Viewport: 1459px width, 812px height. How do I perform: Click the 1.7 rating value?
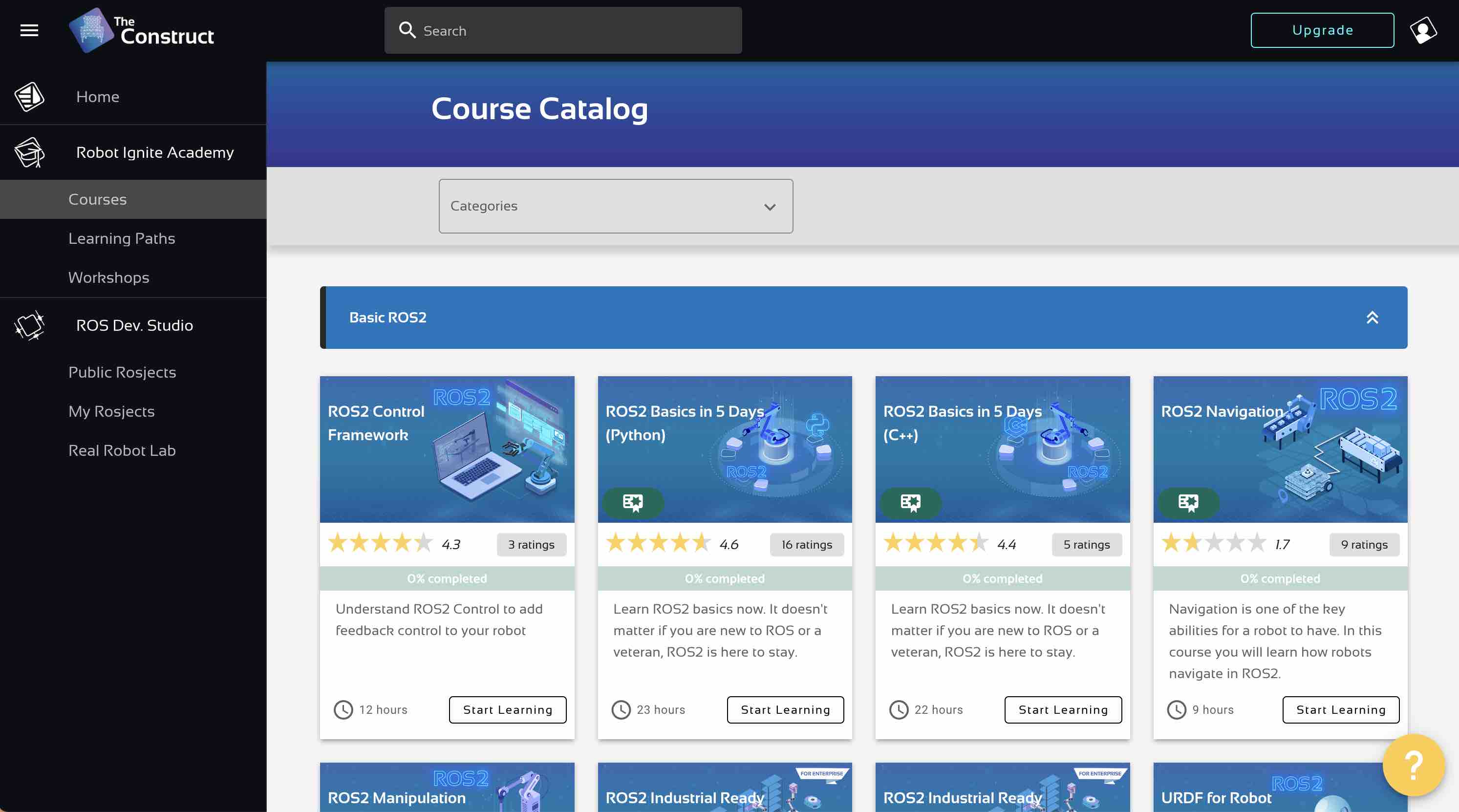[1282, 545]
